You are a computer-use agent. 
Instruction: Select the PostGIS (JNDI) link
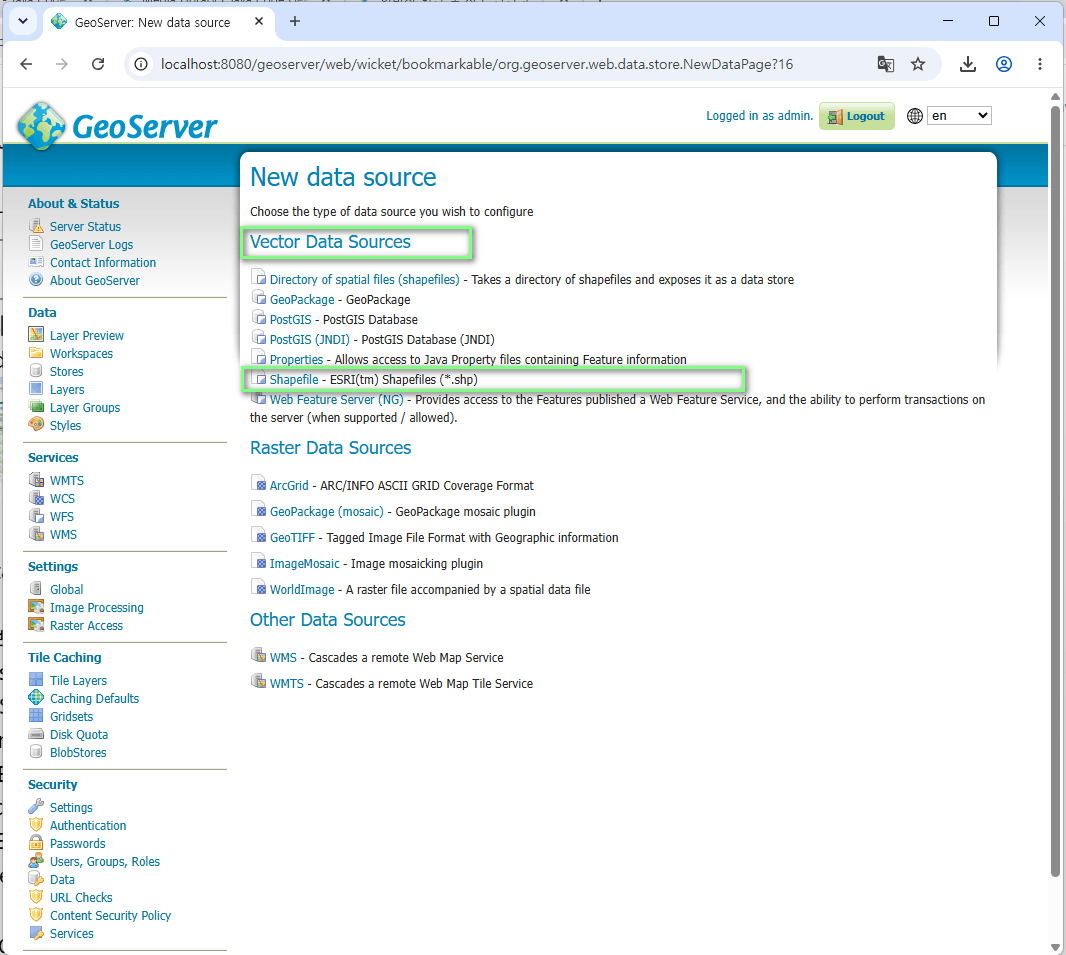pyautogui.click(x=309, y=339)
